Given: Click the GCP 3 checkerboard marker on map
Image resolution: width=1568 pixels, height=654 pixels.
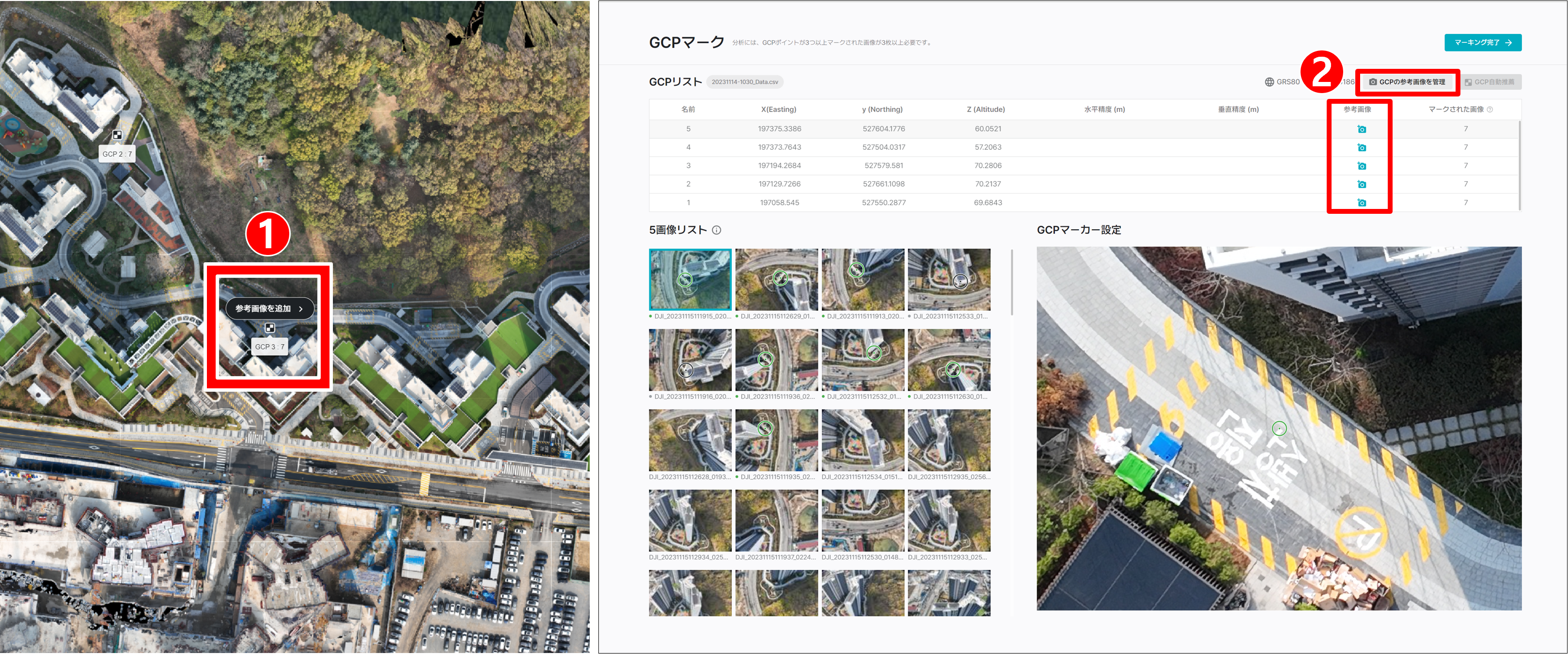Looking at the screenshot, I should click(270, 328).
